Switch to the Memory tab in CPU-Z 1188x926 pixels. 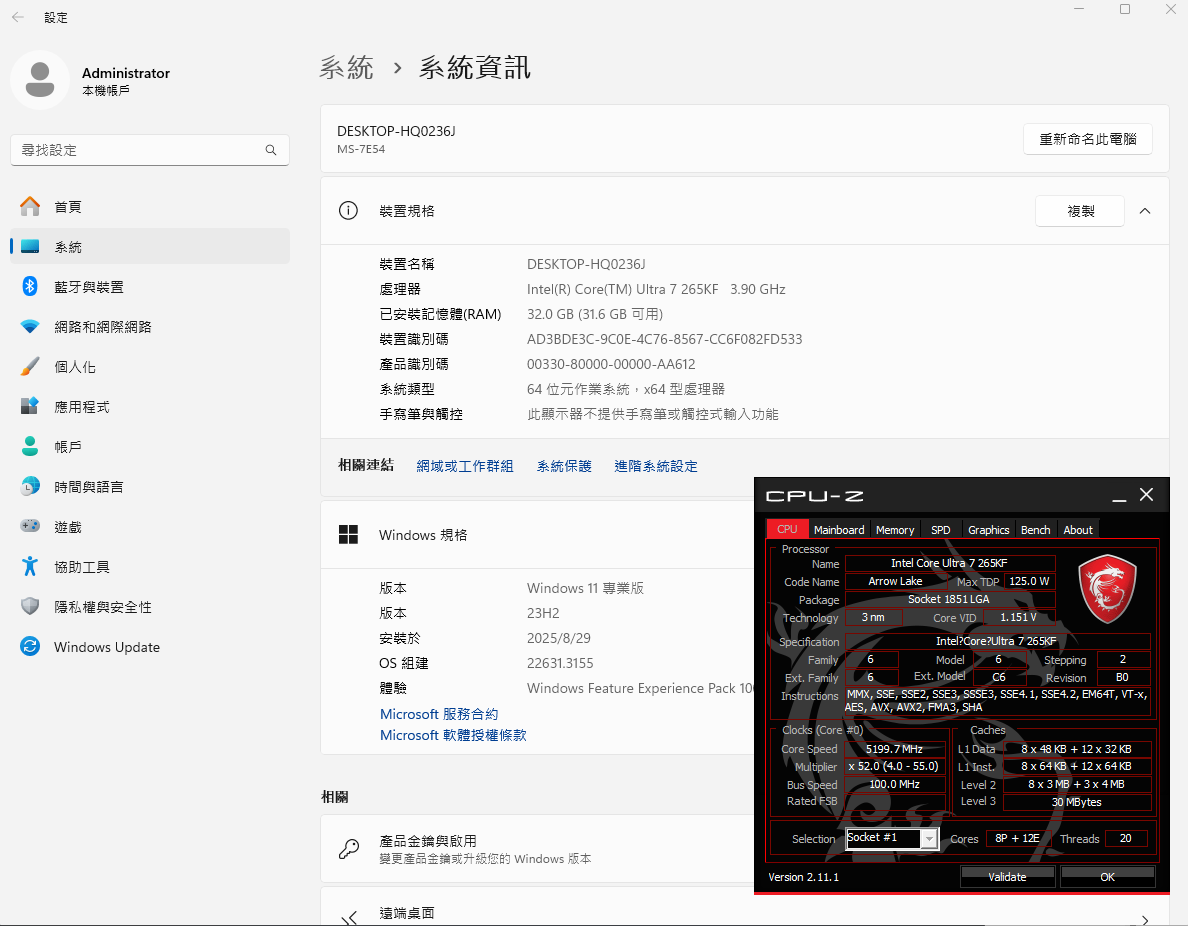895,530
